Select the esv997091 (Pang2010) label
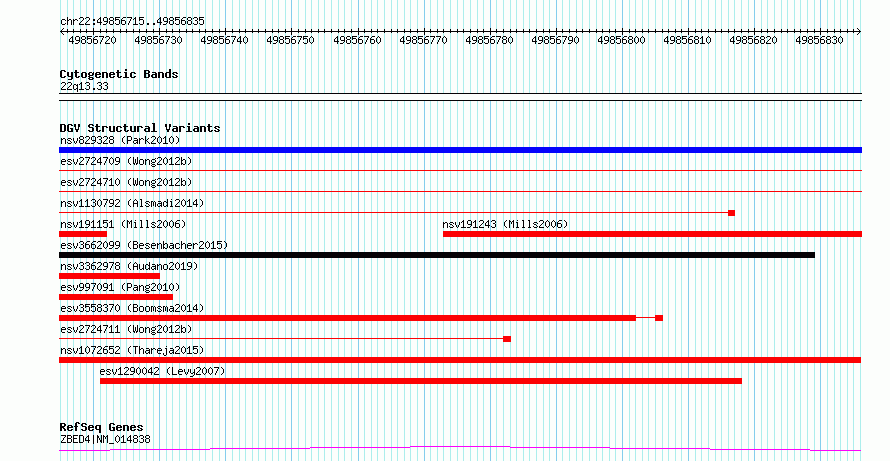890x461 pixels. [120, 287]
